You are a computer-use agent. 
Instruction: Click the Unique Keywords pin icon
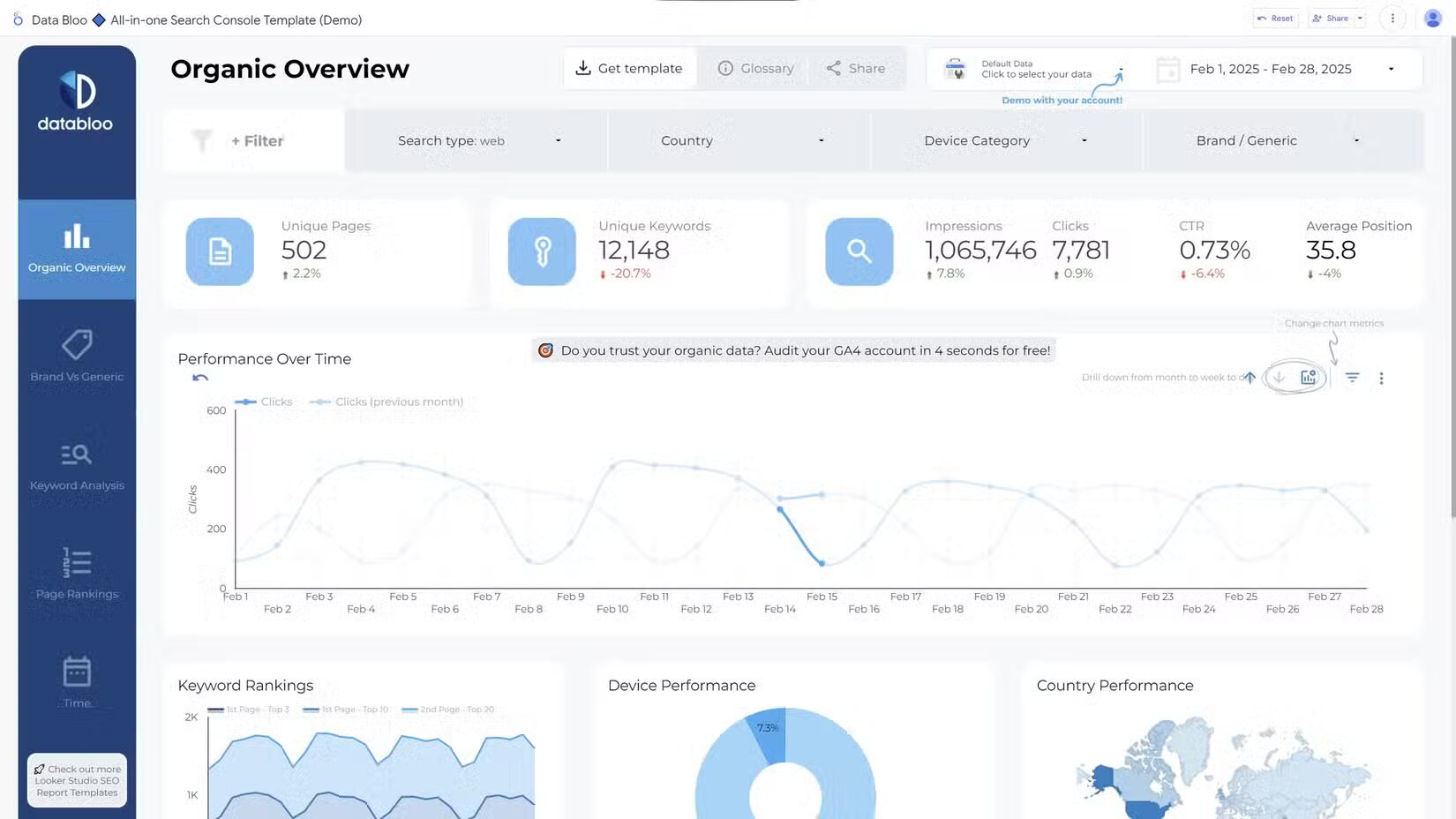(542, 252)
